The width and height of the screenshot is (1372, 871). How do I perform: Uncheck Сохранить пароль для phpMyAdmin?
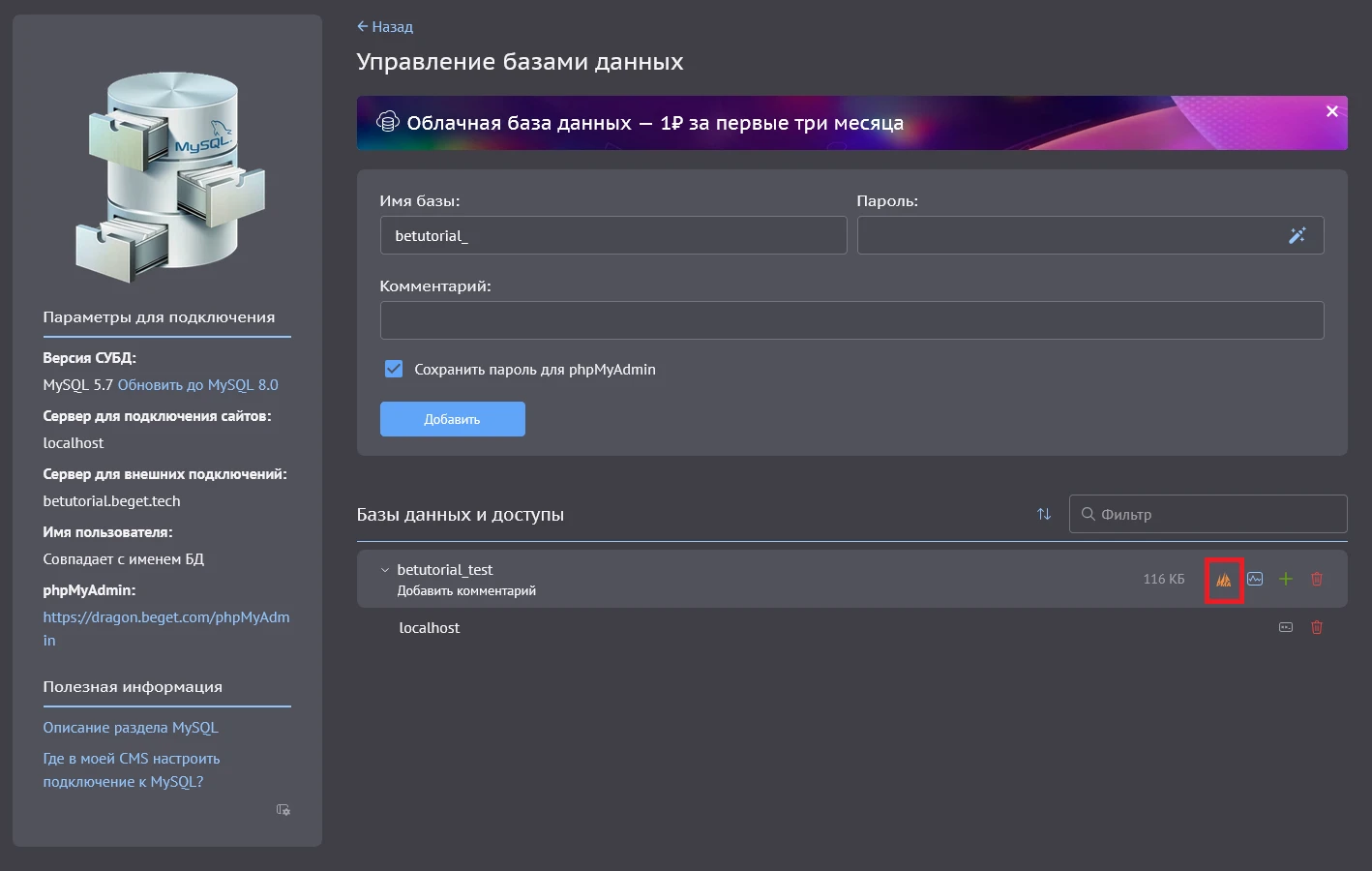(393, 369)
